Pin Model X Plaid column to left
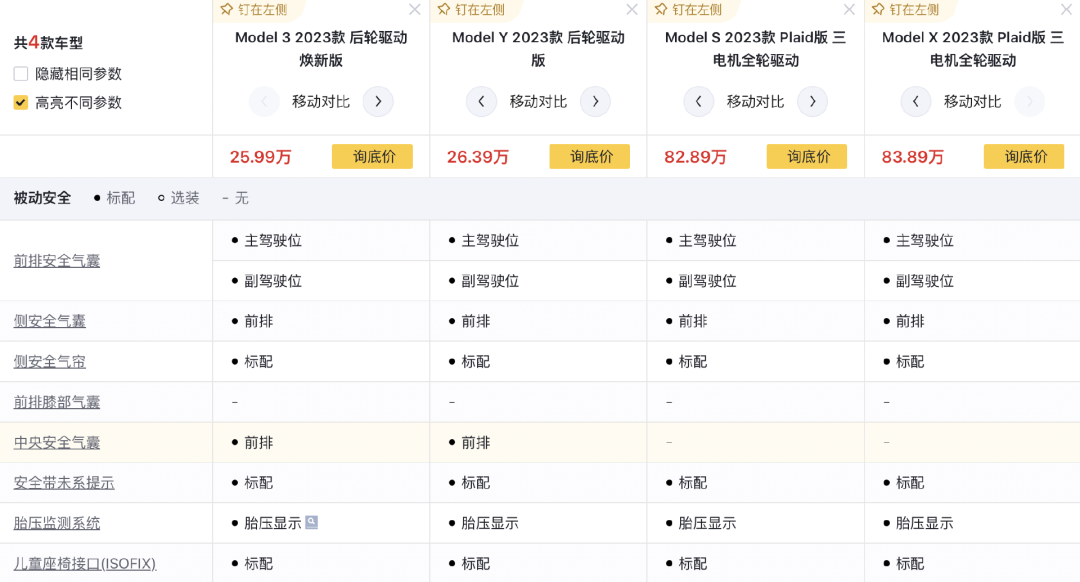 (904, 10)
